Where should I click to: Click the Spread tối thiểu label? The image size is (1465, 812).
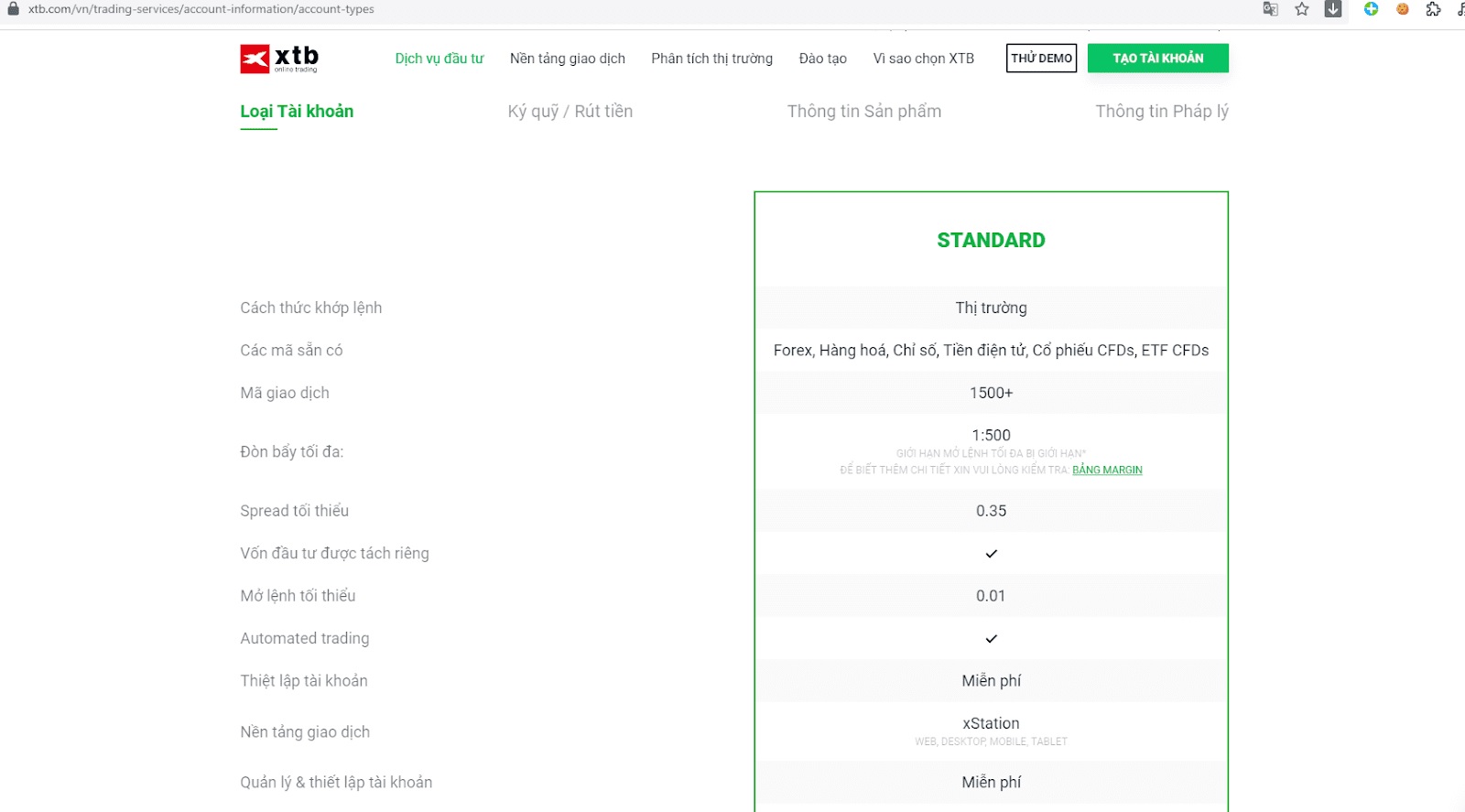(295, 511)
